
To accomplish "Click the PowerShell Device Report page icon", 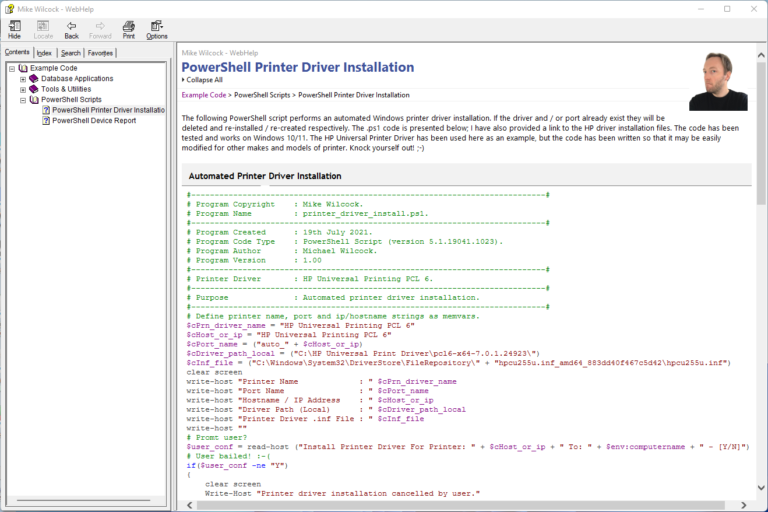I will pyautogui.click(x=46, y=120).
